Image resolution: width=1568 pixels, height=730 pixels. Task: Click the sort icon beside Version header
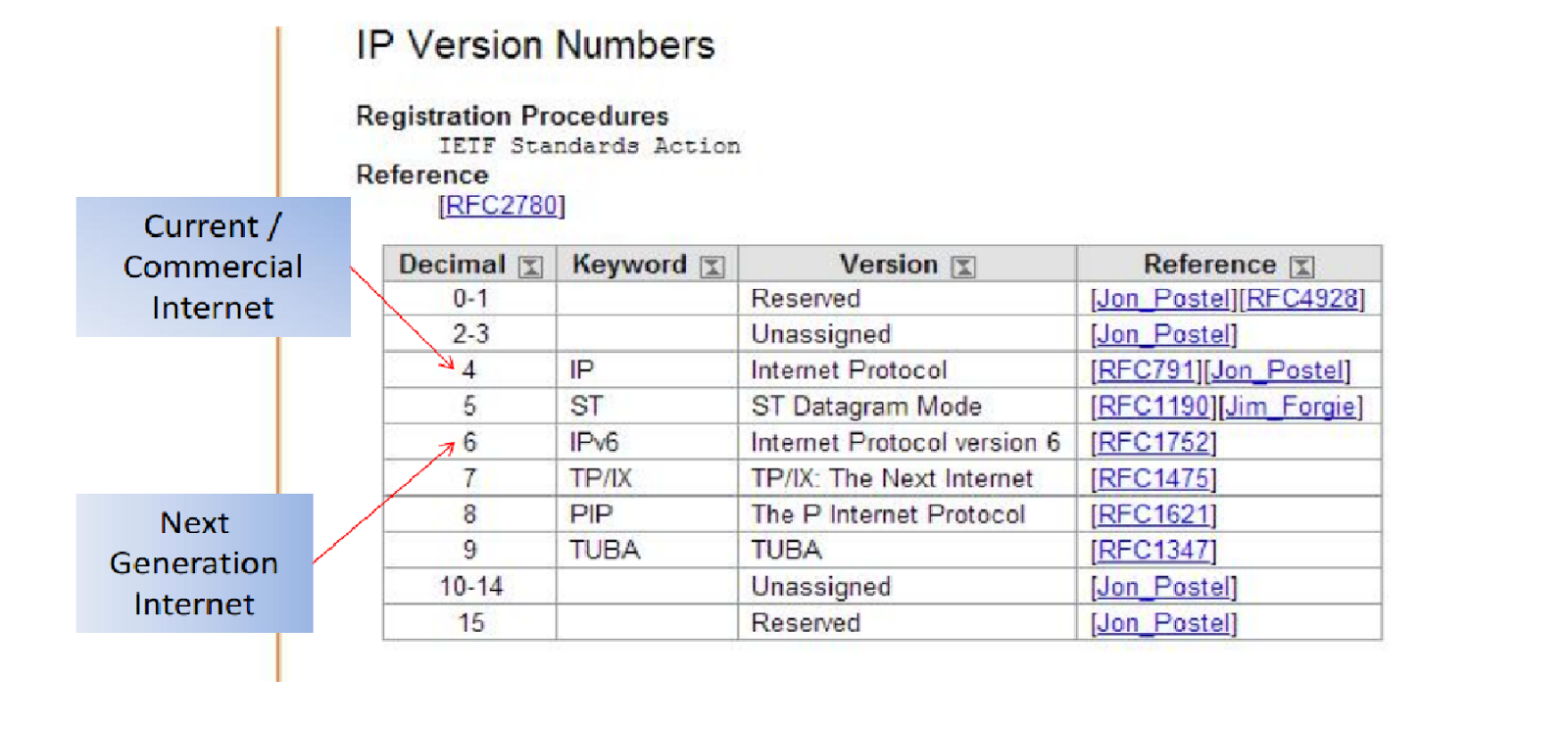click(x=963, y=267)
